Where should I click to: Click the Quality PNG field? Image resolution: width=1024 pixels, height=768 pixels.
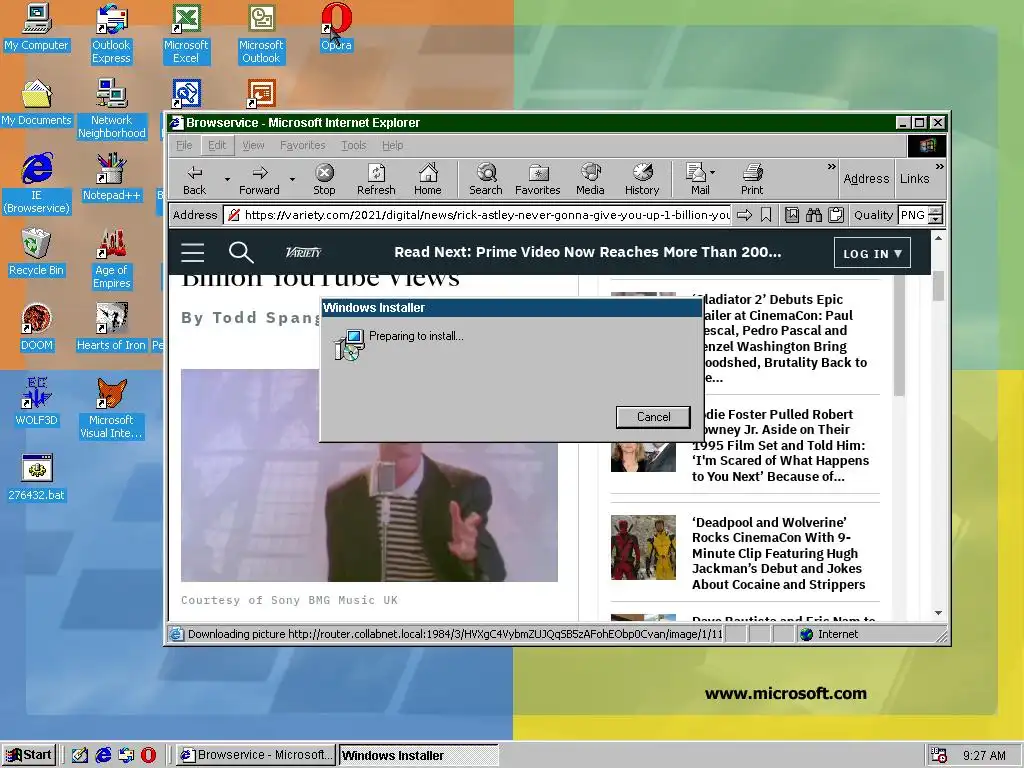tap(913, 215)
